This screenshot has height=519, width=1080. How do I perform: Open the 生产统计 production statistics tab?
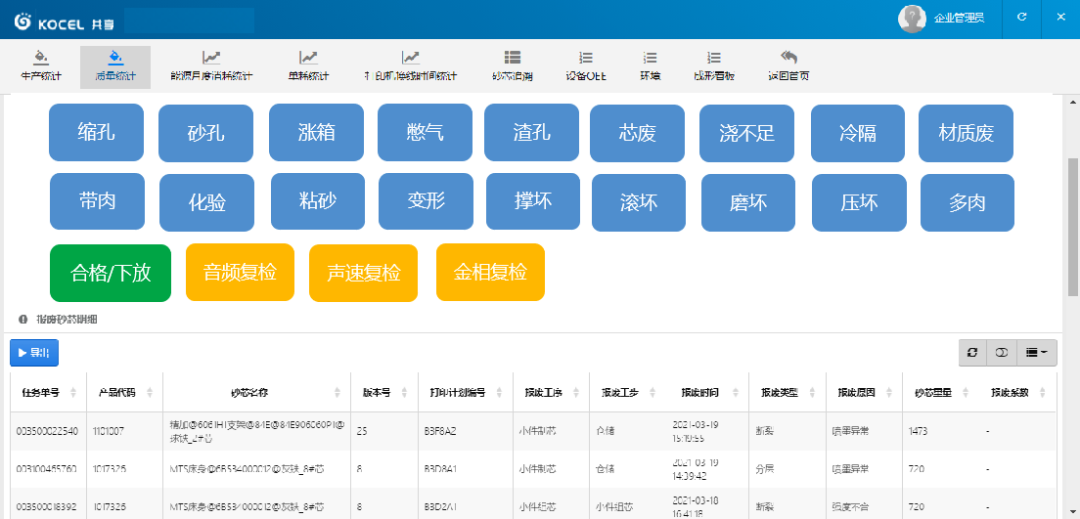[x=41, y=67]
